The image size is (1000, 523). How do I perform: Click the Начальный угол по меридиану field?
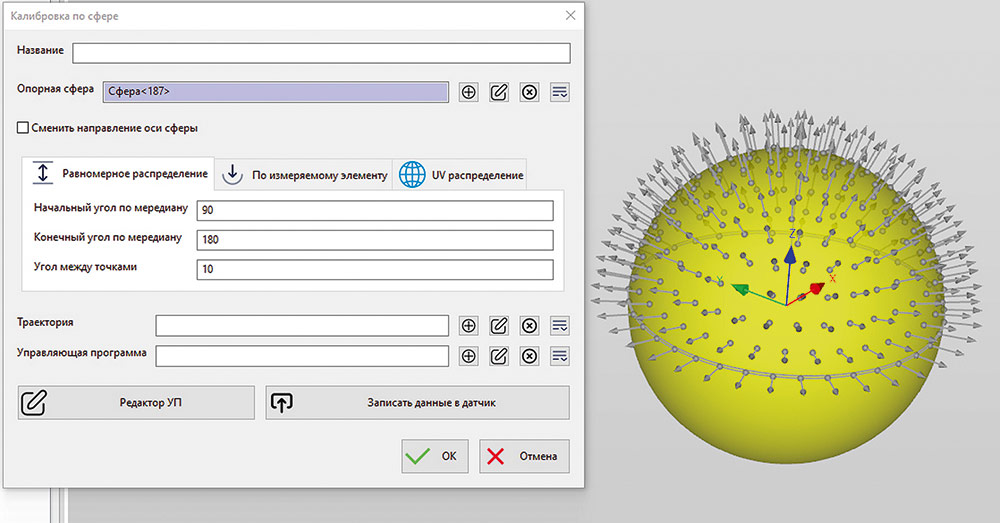pos(375,210)
